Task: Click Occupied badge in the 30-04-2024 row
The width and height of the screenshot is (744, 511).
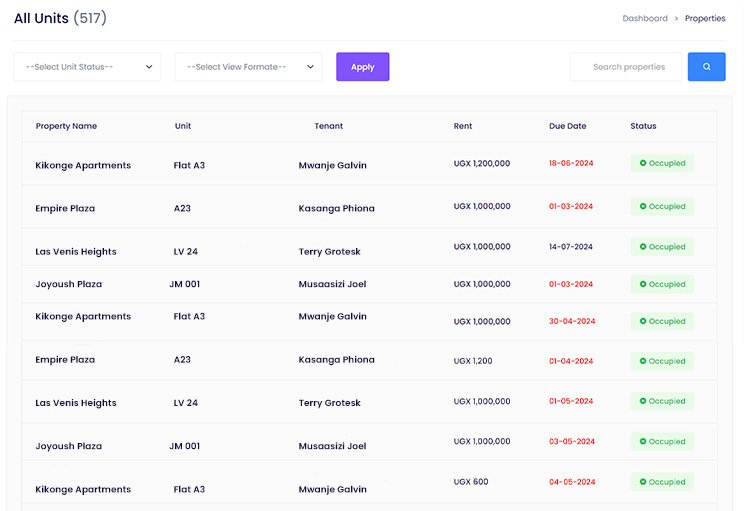Action: pos(661,322)
